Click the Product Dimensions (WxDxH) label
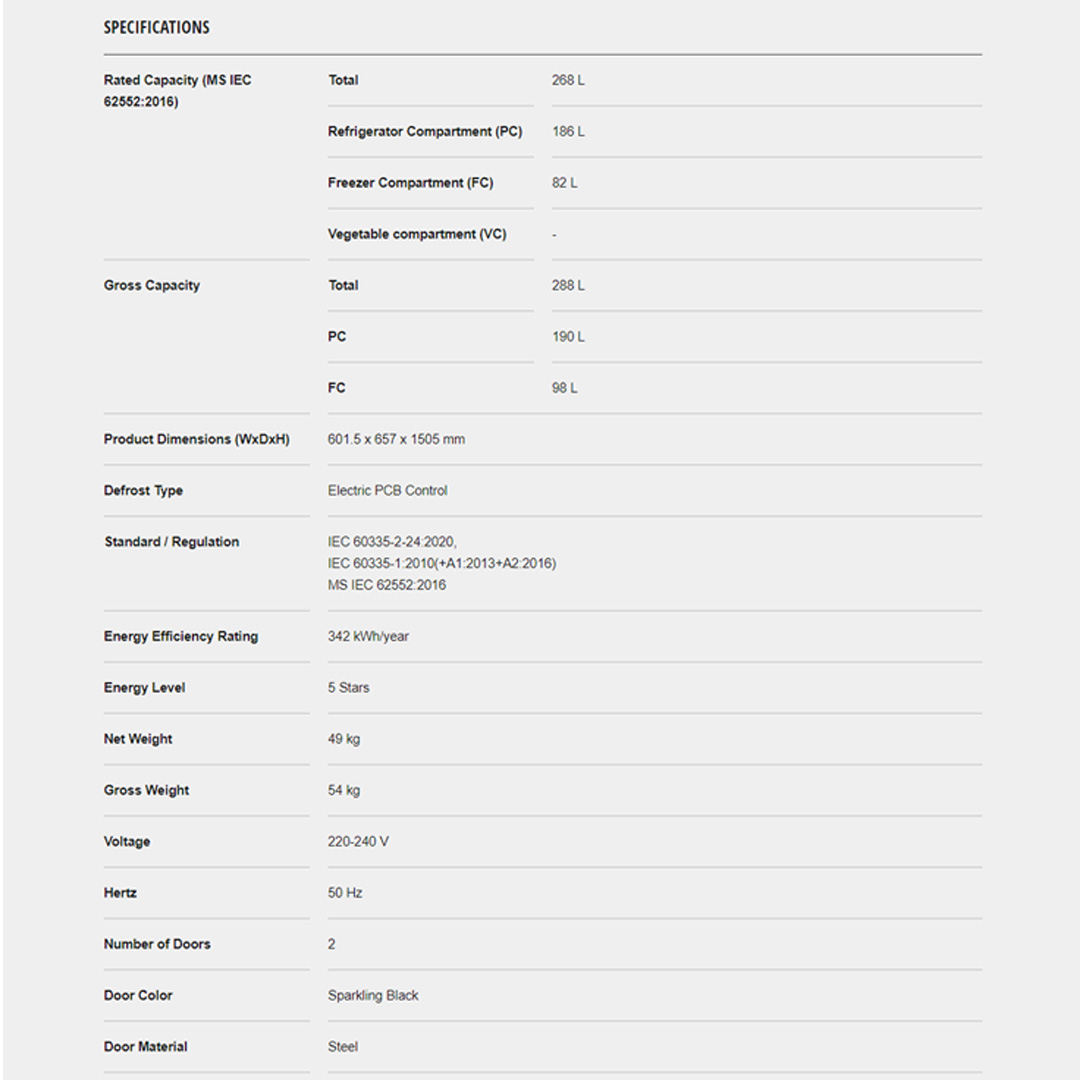This screenshot has width=1080, height=1080. [x=196, y=439]
